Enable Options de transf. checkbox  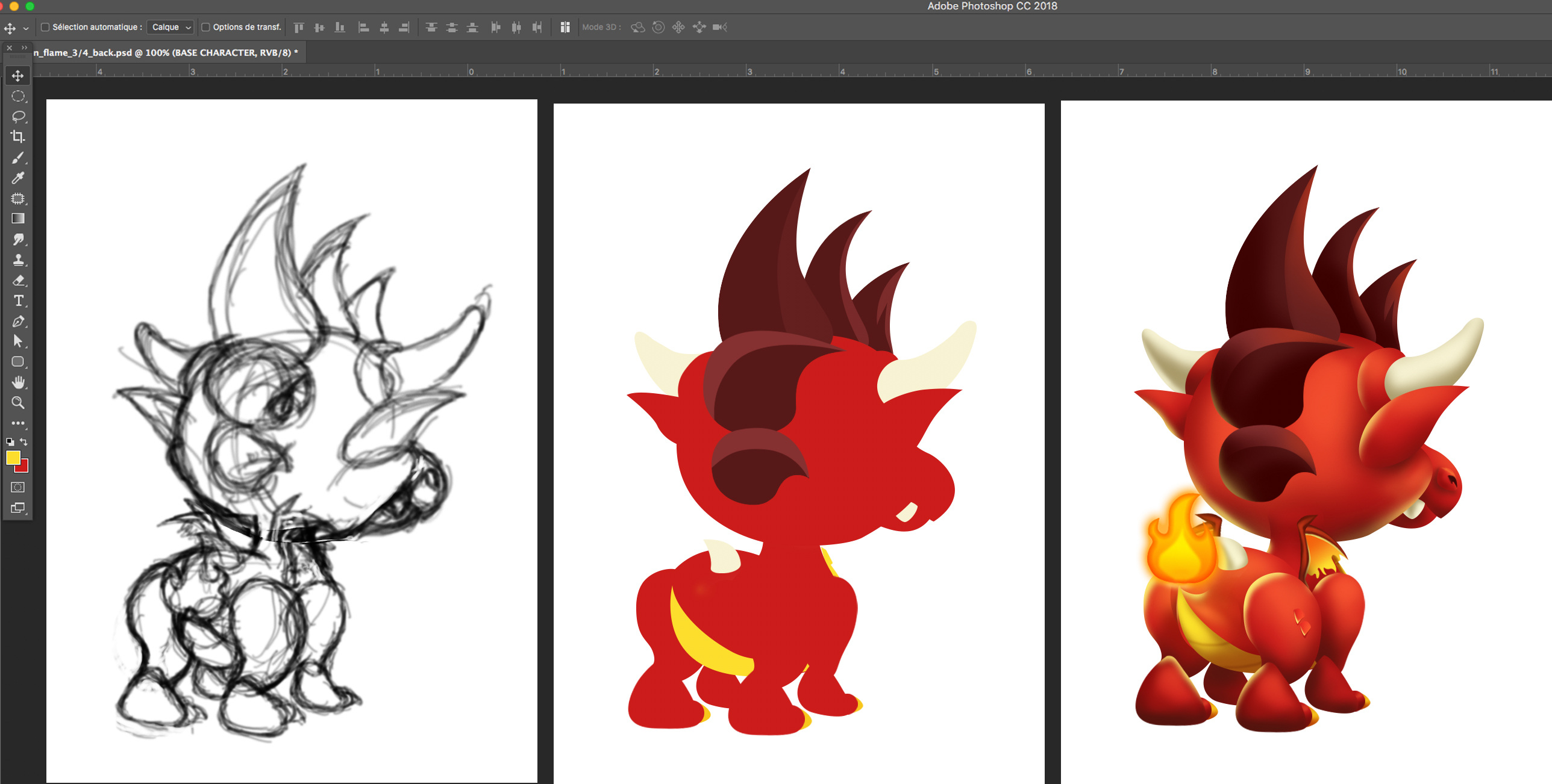coord(205,27)
